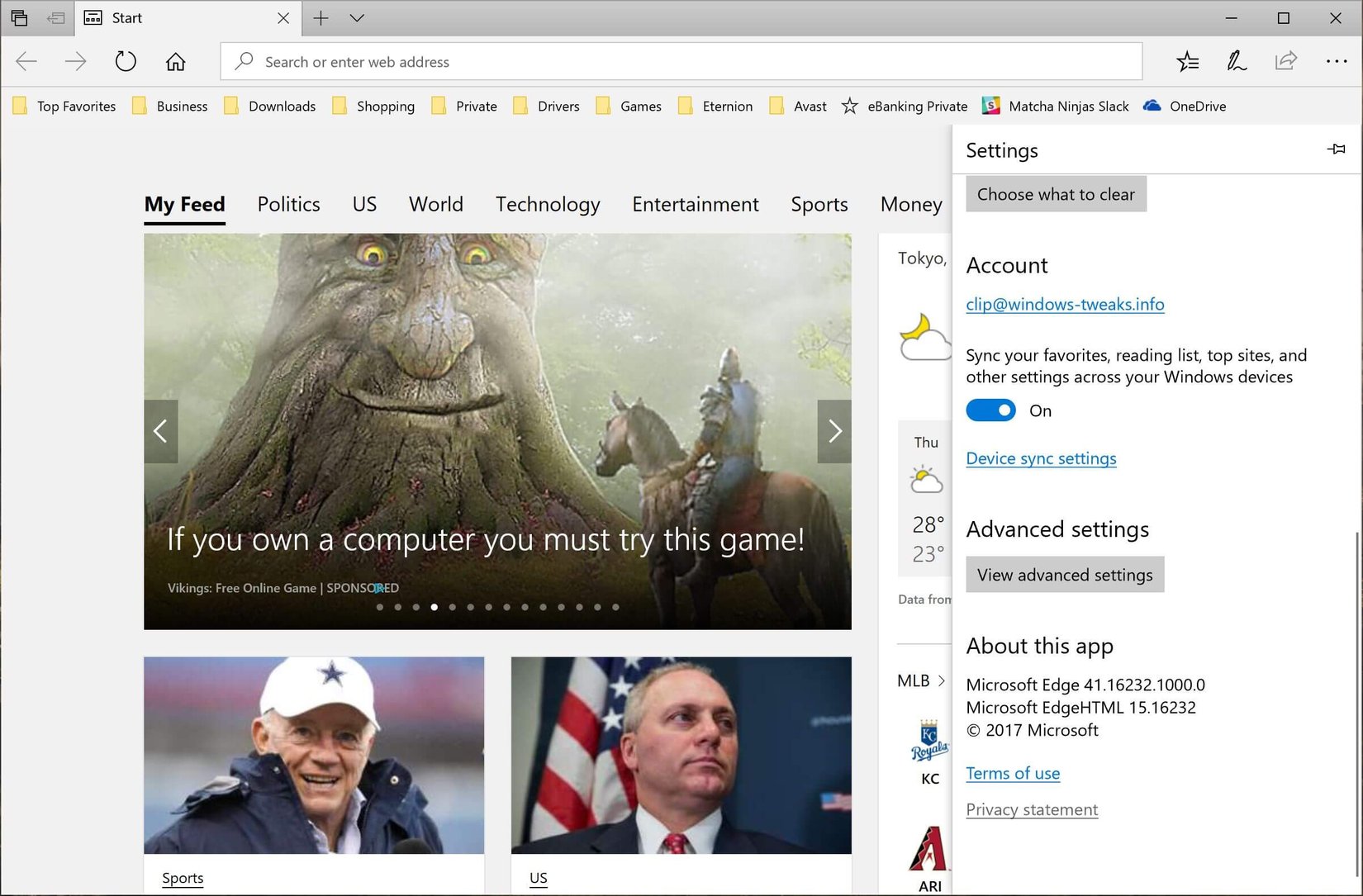Click the Choose what to clear button
The height and width of the screenshot is (896, 1363).
(x=1056, y=194)
